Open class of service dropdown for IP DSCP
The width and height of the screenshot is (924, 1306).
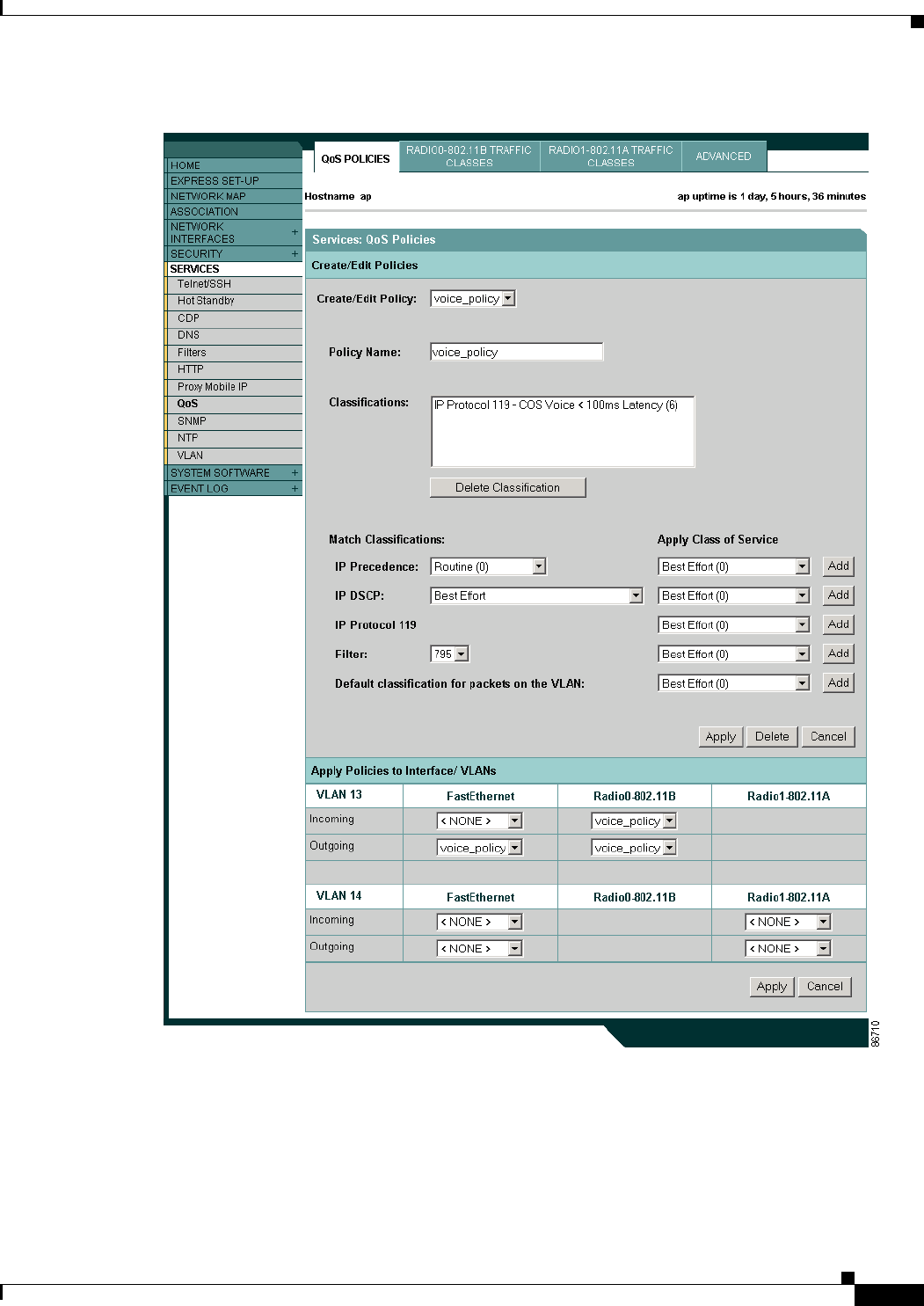pos(733,595)
